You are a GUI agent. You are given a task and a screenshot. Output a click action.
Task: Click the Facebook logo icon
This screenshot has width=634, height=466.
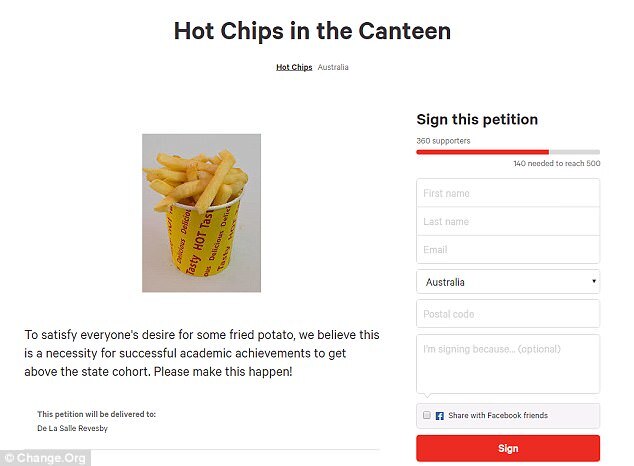click(x=440, y=415)
